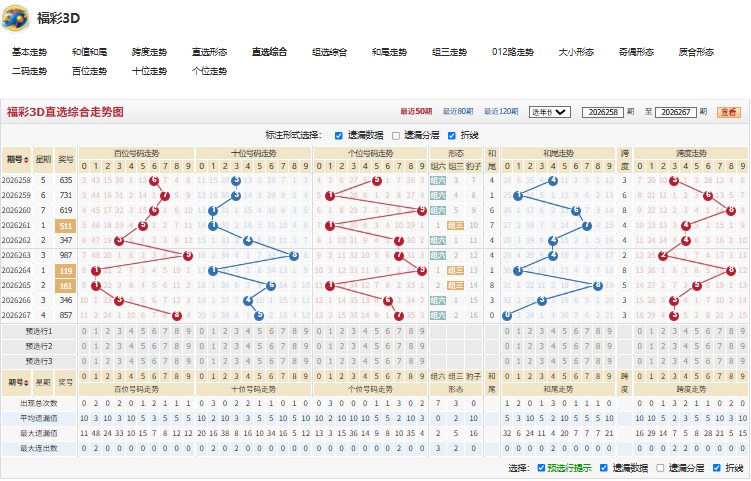Click red ball 9 in 百位 trend, row 2026263
The height and width of the screenshot is (481, 751).
[188, 255]
